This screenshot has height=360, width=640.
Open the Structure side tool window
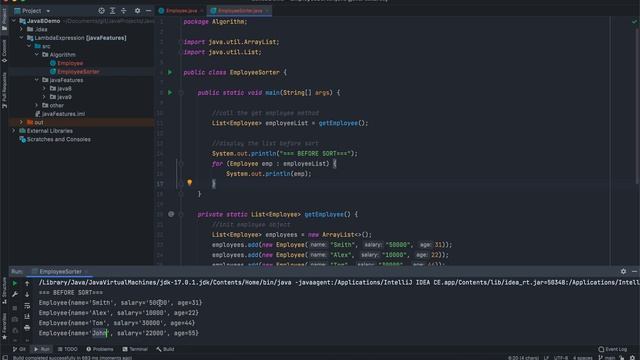point(4,291)
